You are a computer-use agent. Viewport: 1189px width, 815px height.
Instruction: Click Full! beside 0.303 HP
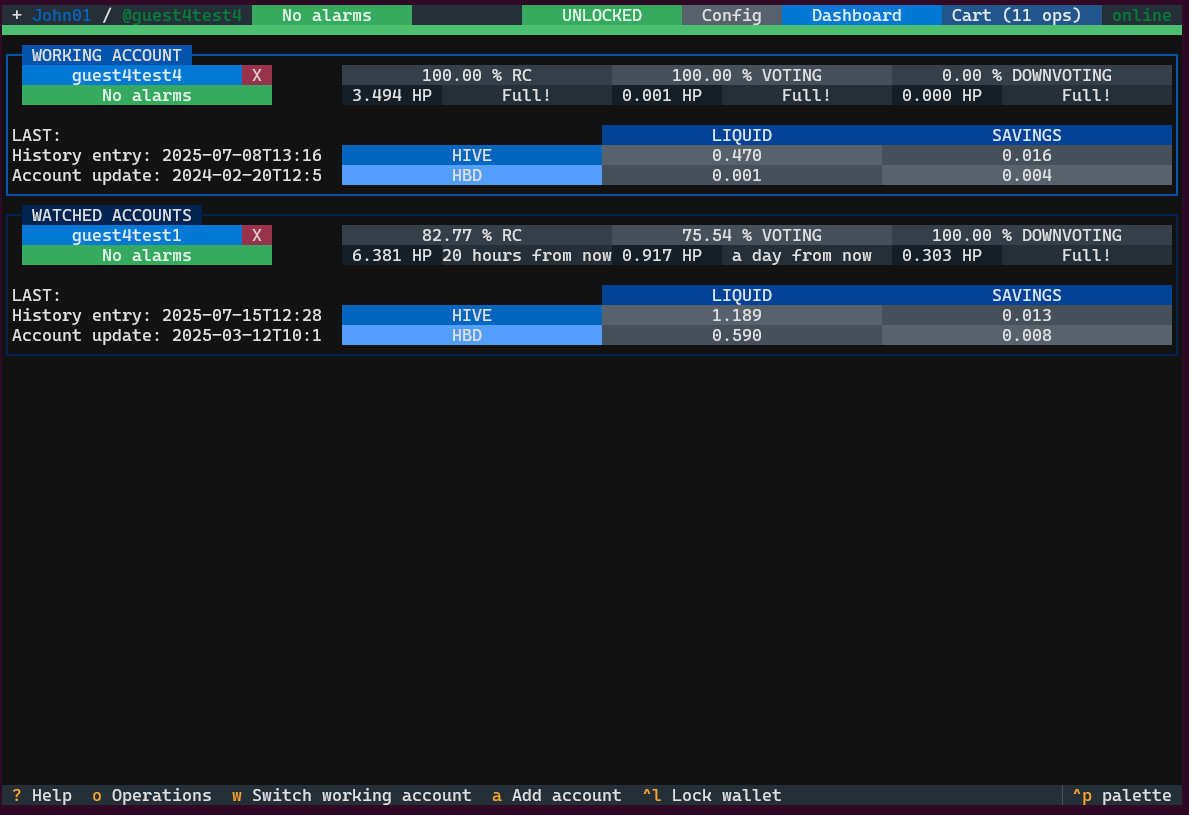(1087, 255)
